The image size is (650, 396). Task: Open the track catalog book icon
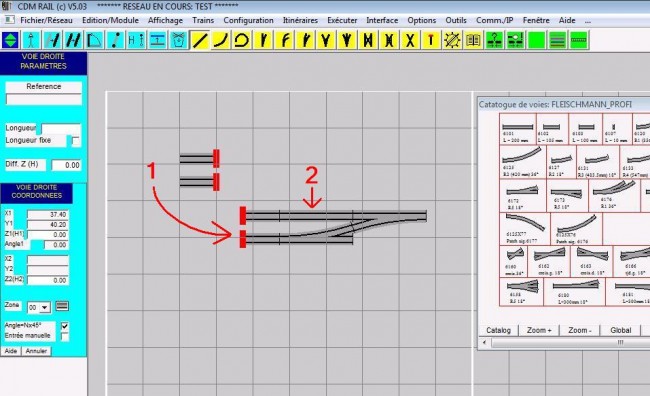coord(473,40)
